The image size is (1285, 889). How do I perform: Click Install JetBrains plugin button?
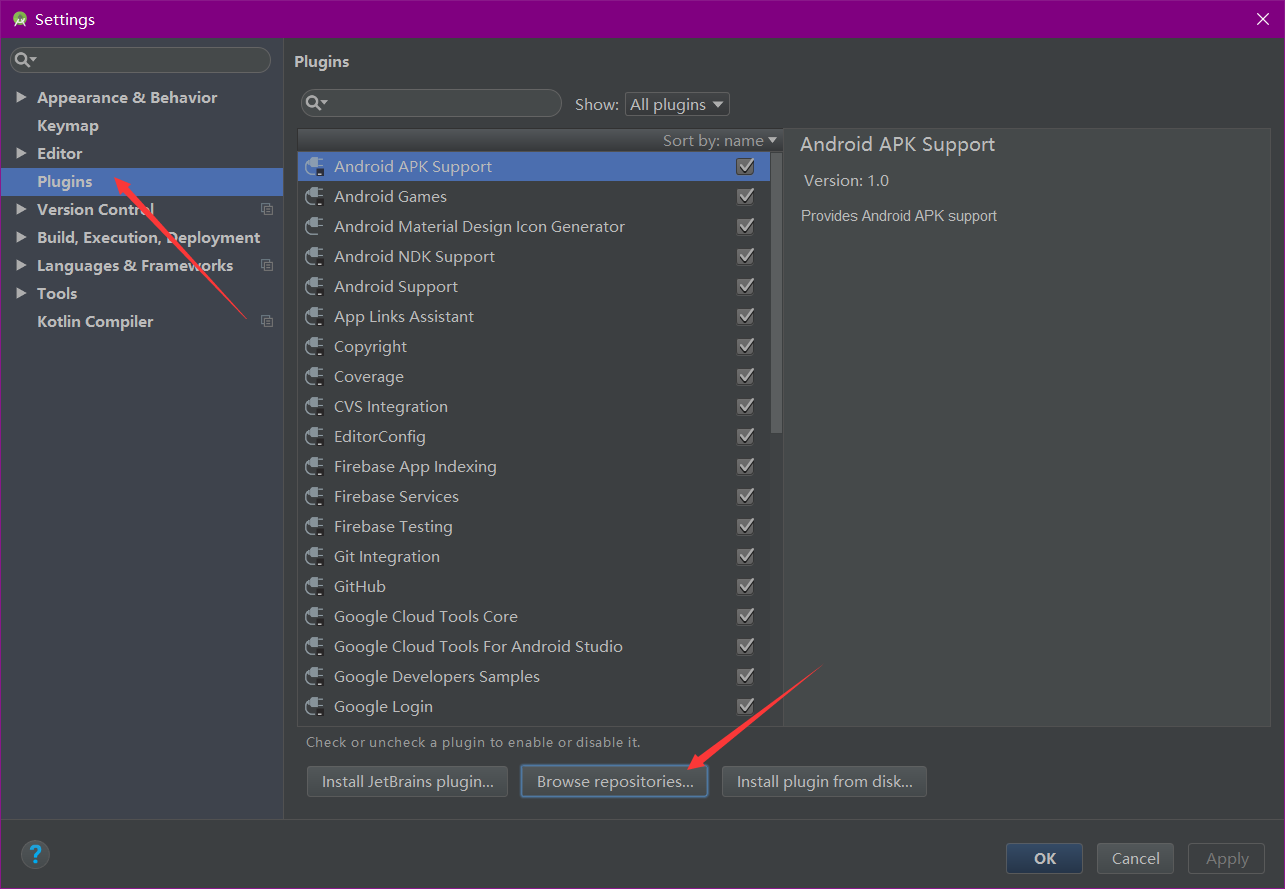(407, 782)
